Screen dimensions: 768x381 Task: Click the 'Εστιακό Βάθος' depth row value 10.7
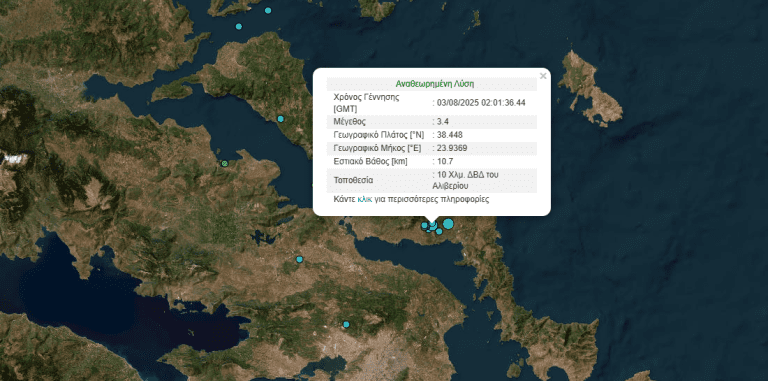coord(444,161)
